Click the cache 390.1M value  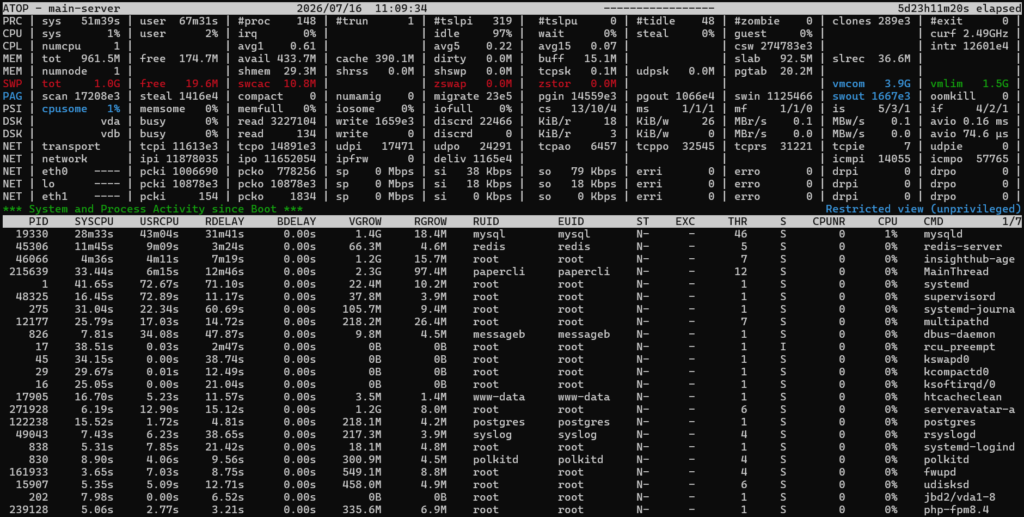[x=375, y=58]
